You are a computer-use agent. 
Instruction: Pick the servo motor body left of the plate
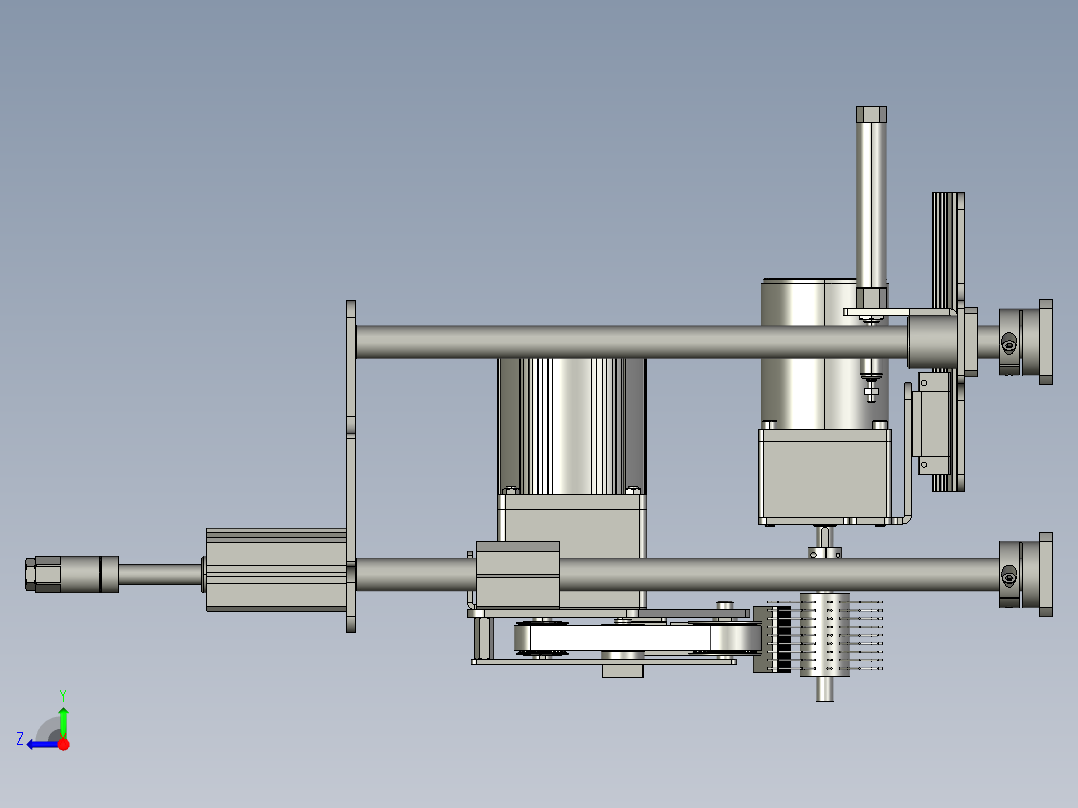click(276, 569)
